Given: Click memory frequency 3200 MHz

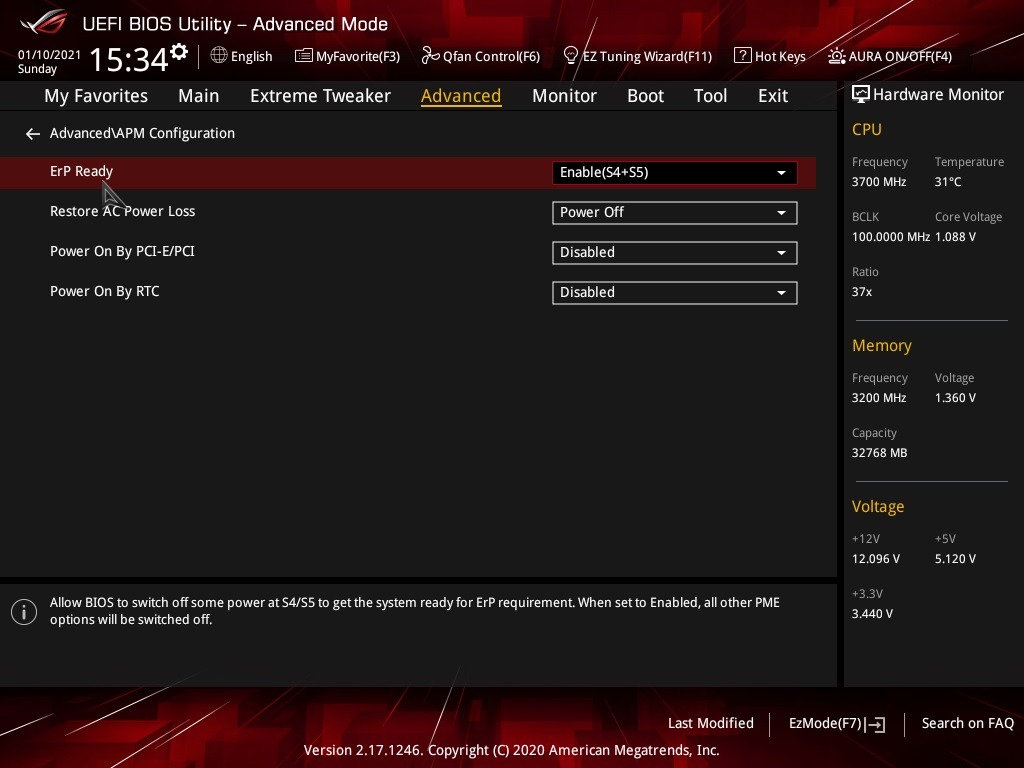Looking at the screenshot, I should tap(878, 398).
